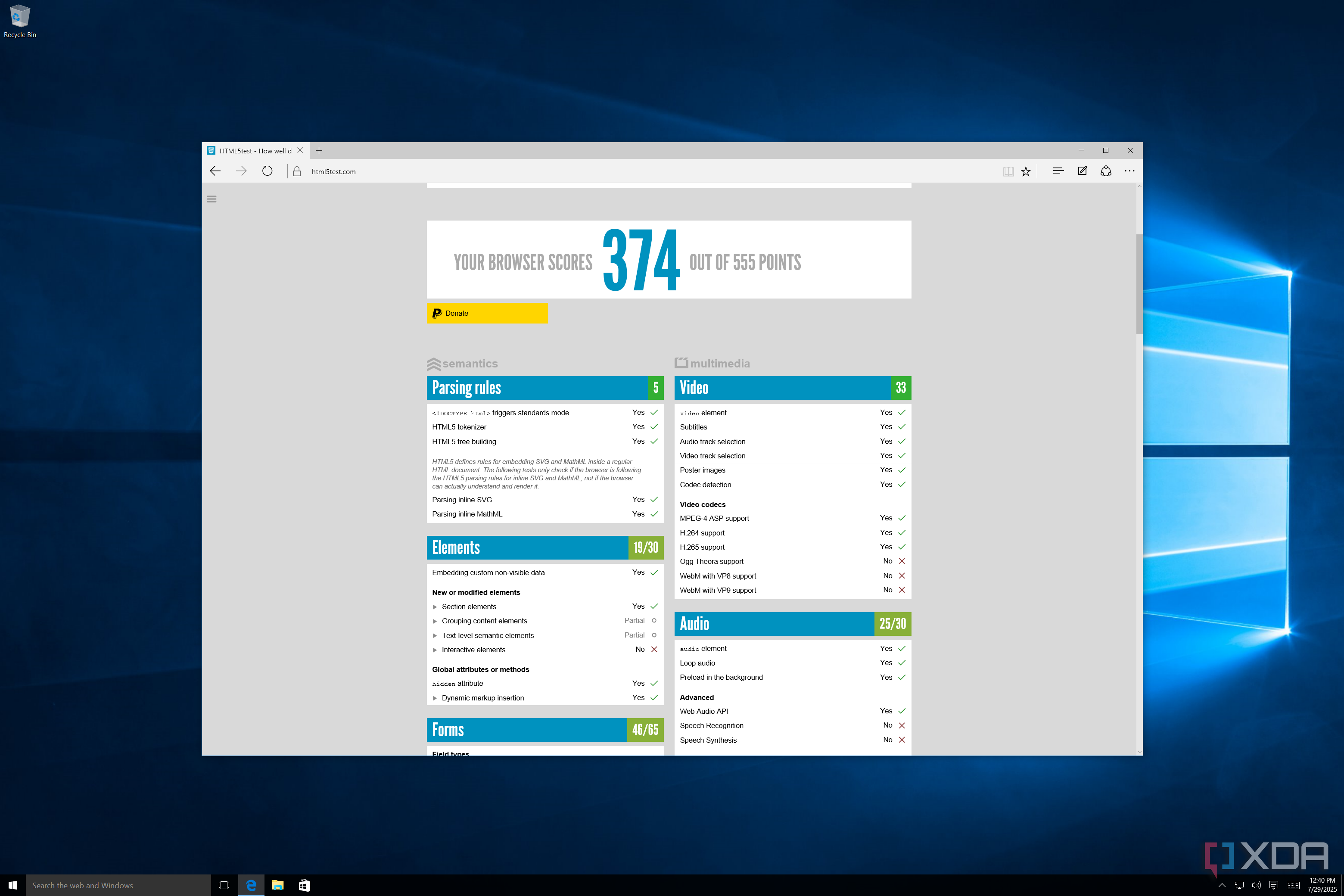The height and width of the screenshot is (896, 1344).
Task: Make a Web Note with pen icon
Action: [1082, 171]
